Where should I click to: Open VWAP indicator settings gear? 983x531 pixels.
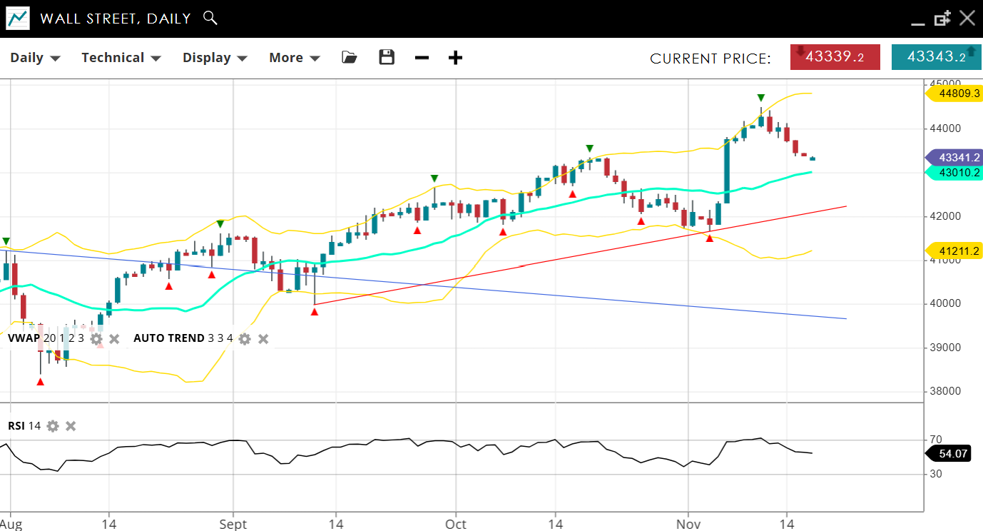pyautogui.click(x=96, y=339)
